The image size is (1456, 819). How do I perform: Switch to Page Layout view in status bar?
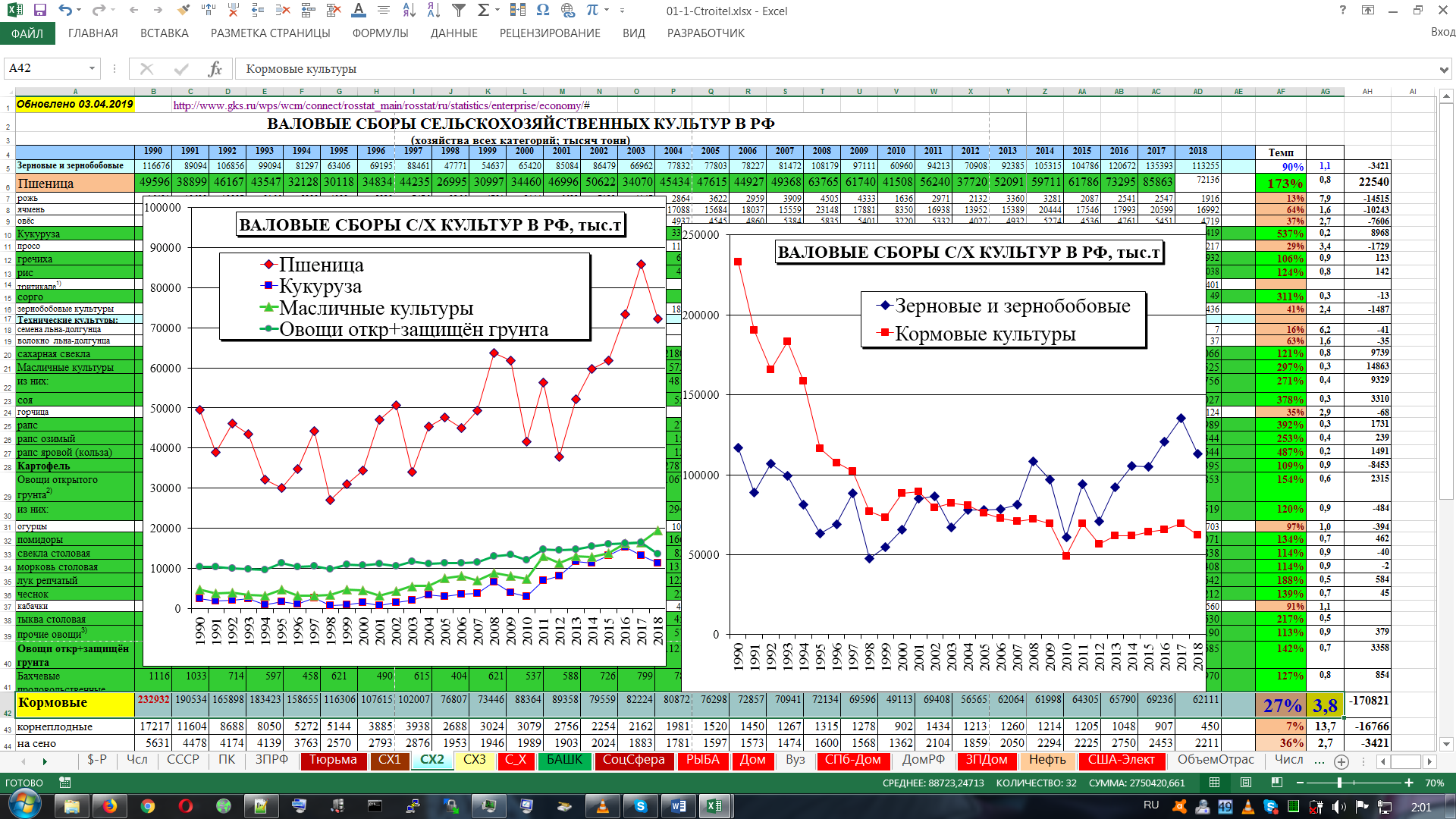(1246, 783)
